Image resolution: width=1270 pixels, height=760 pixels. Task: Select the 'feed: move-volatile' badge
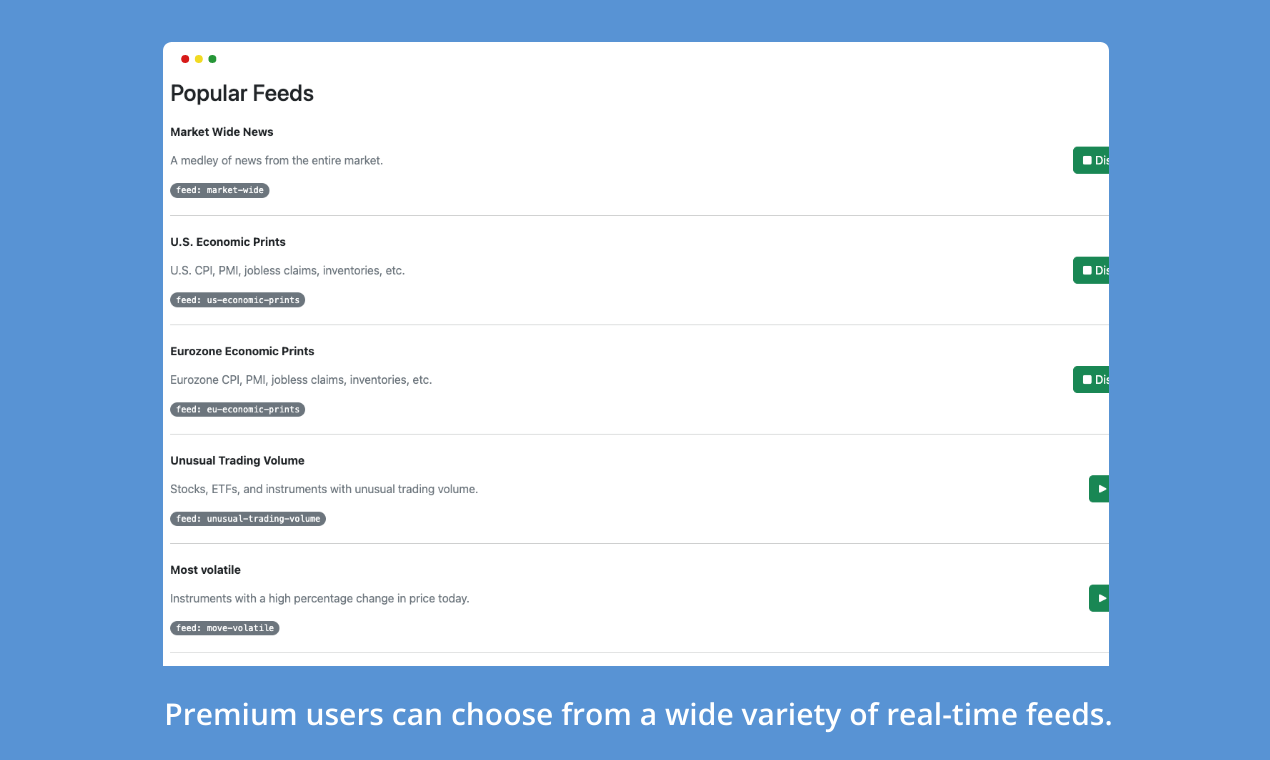point(225,628)
